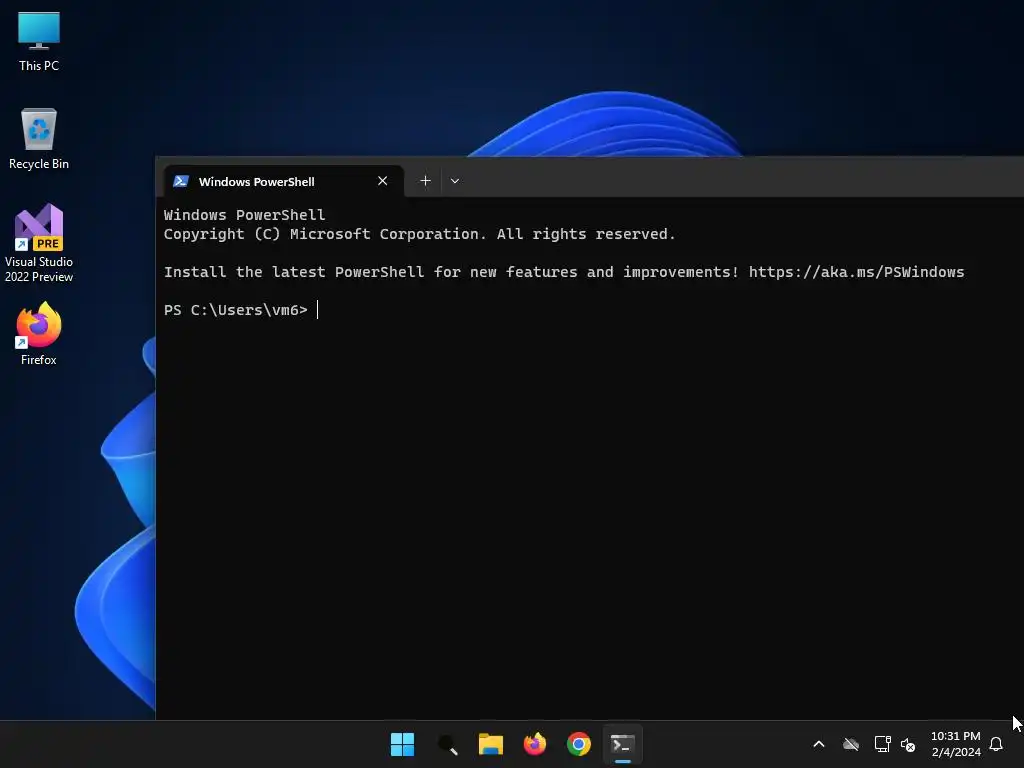1024x768 pixels.
Task: Click the 'Copyright (C) Microsoft Corporation' line
Action: [419, 234]
